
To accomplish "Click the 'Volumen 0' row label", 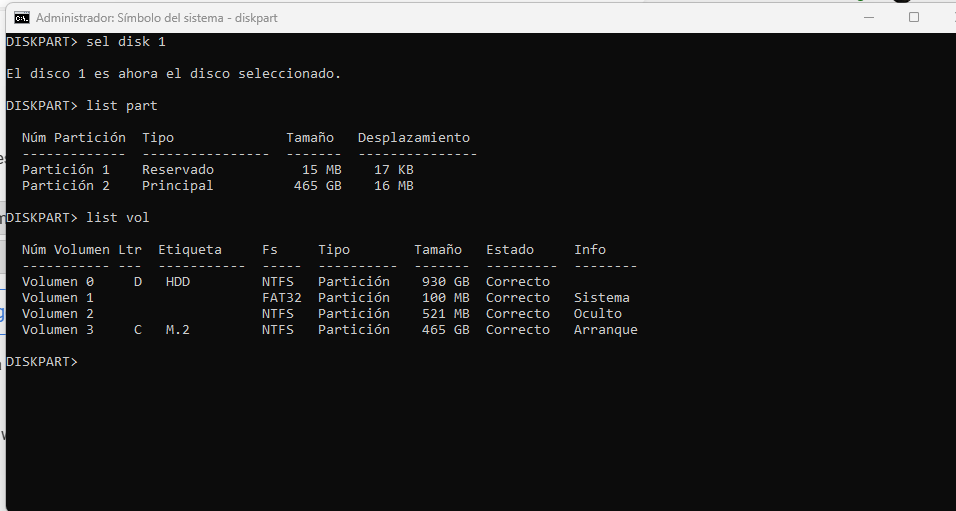I will (x=58, y=282).
